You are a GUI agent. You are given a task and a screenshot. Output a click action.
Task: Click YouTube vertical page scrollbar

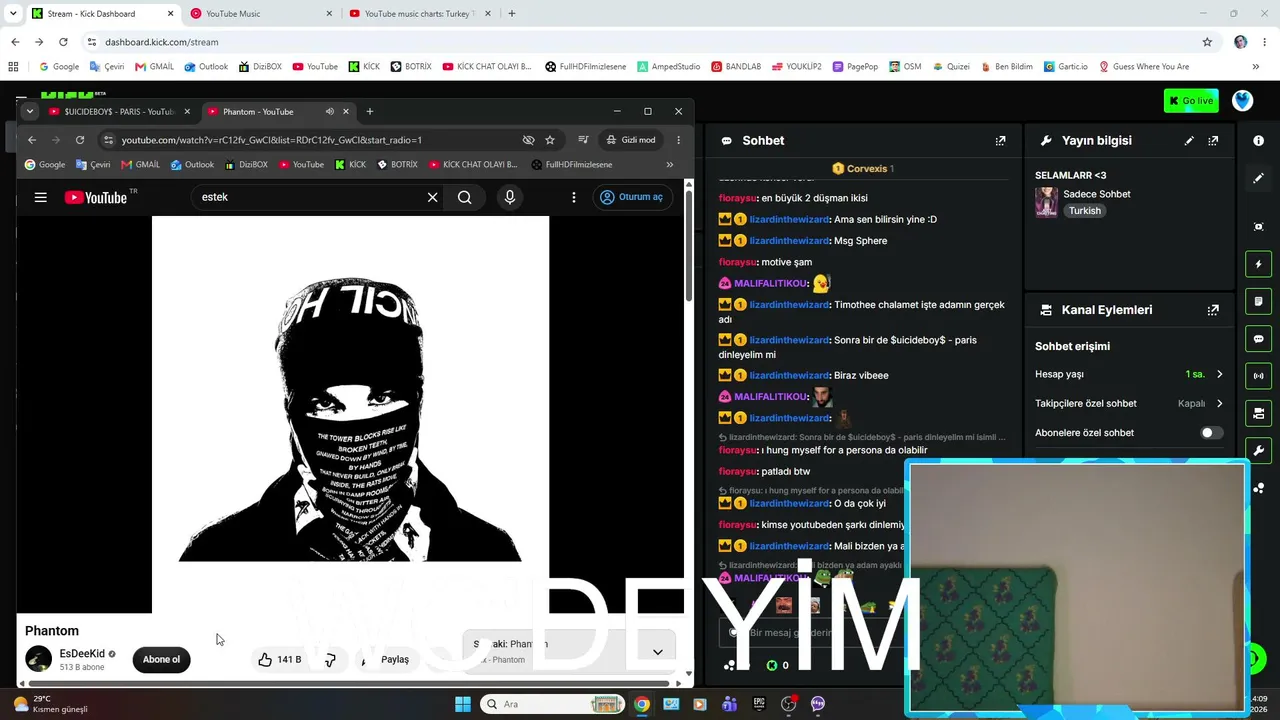coord(688,245)
